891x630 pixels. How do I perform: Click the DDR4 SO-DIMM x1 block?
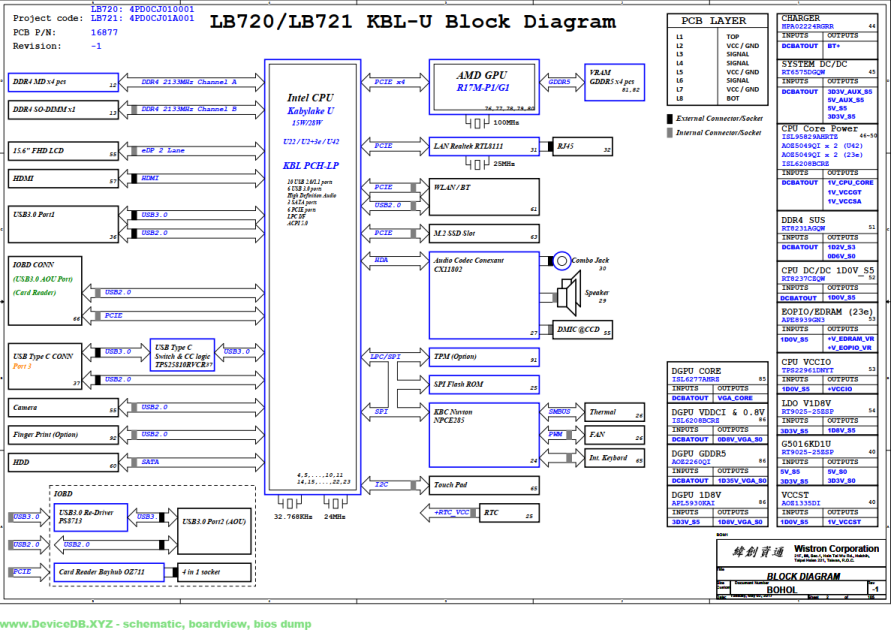click(63, 110)
